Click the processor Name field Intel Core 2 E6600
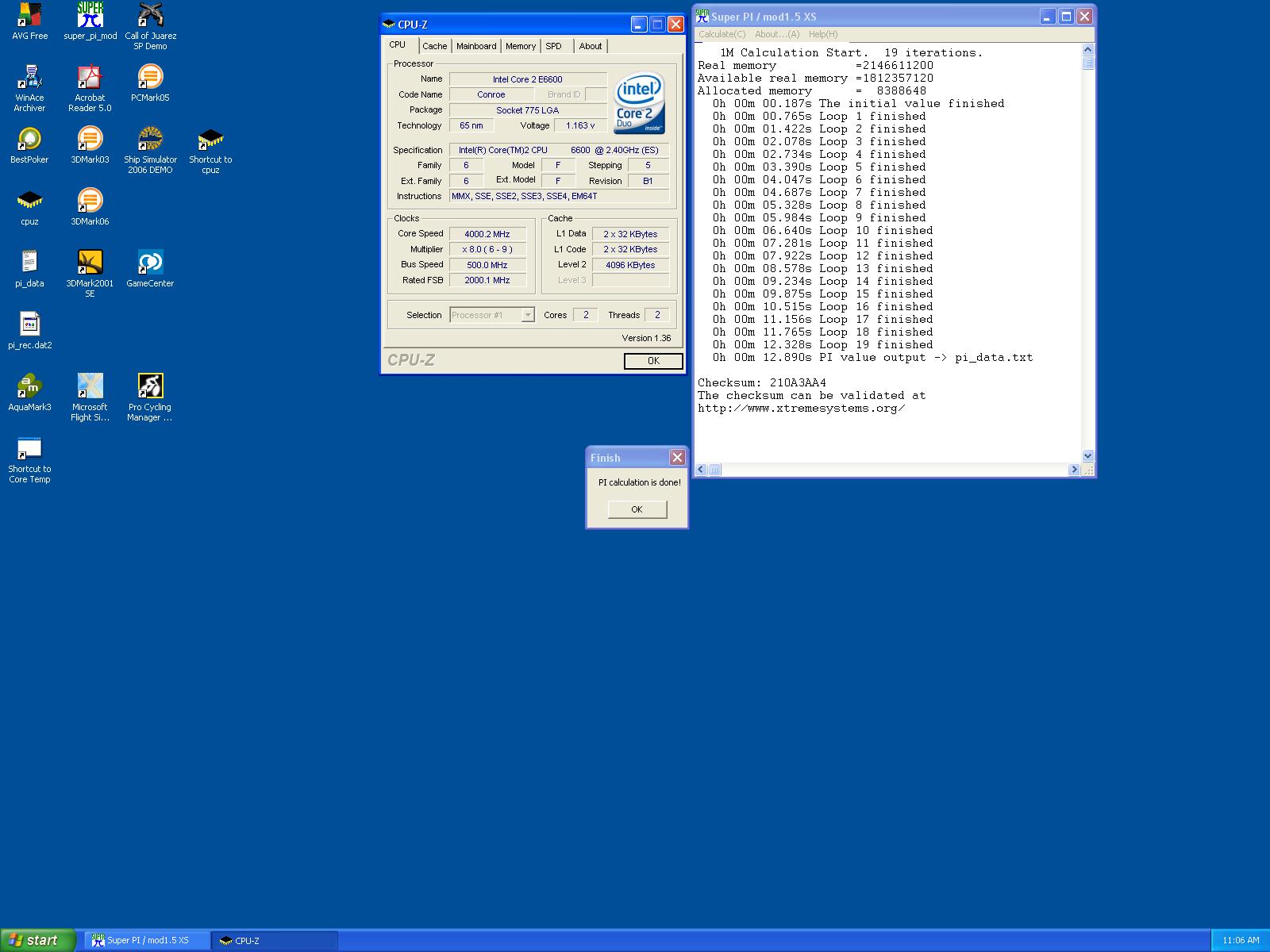Screen dimensions: 1270x952 pyautogui.click(x=528, y=79)
